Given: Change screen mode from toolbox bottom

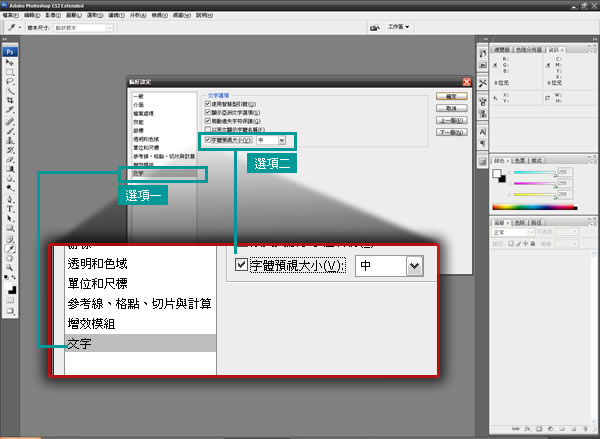Looking at the screenshot, I should [x=10, y=311].
